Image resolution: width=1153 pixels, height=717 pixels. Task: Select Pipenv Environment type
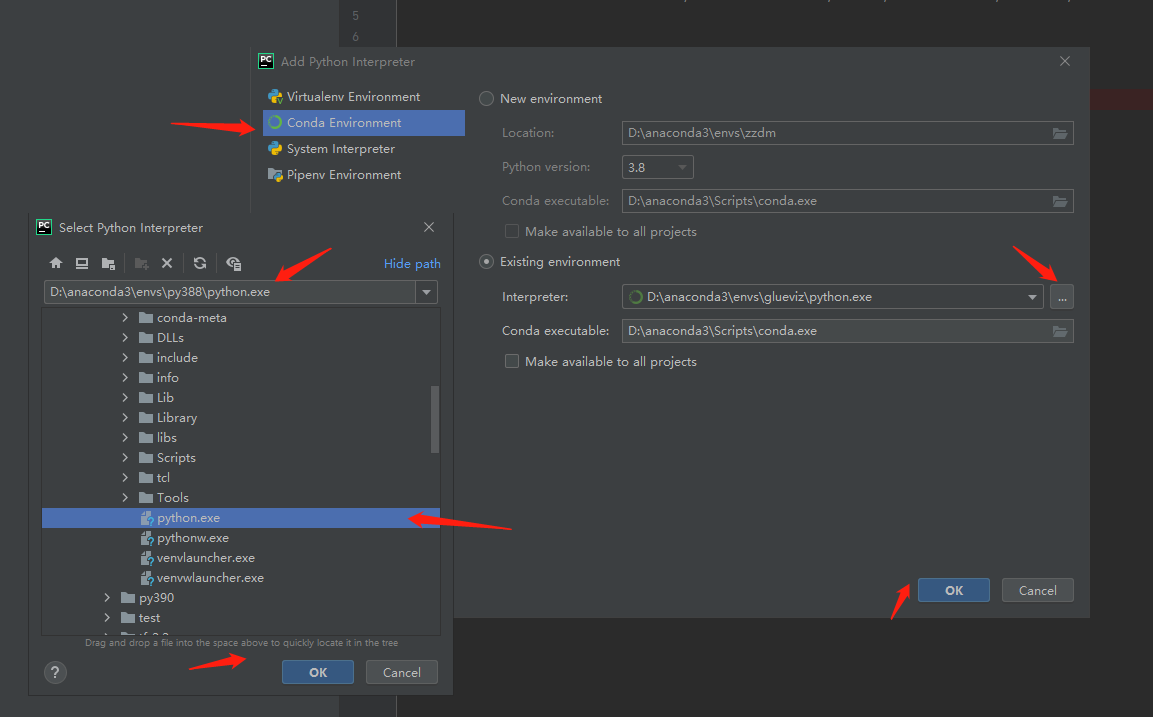pyautogui.click(x=363, y=174)
